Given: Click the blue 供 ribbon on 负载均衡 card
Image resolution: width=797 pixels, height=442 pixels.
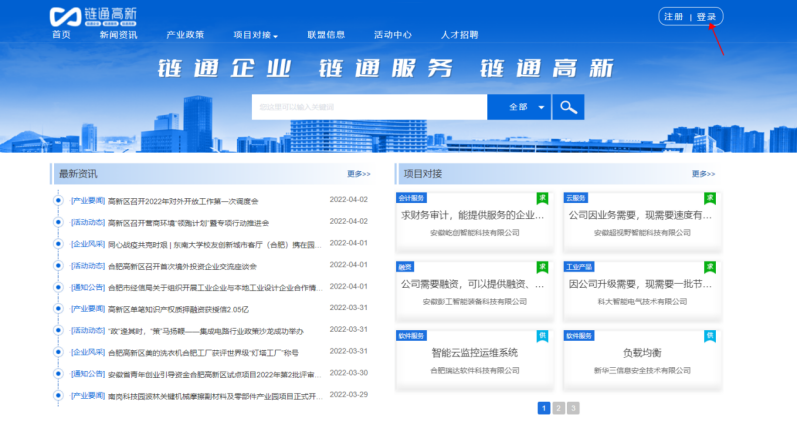Looking at the screenshot, I should coord(710,336).
